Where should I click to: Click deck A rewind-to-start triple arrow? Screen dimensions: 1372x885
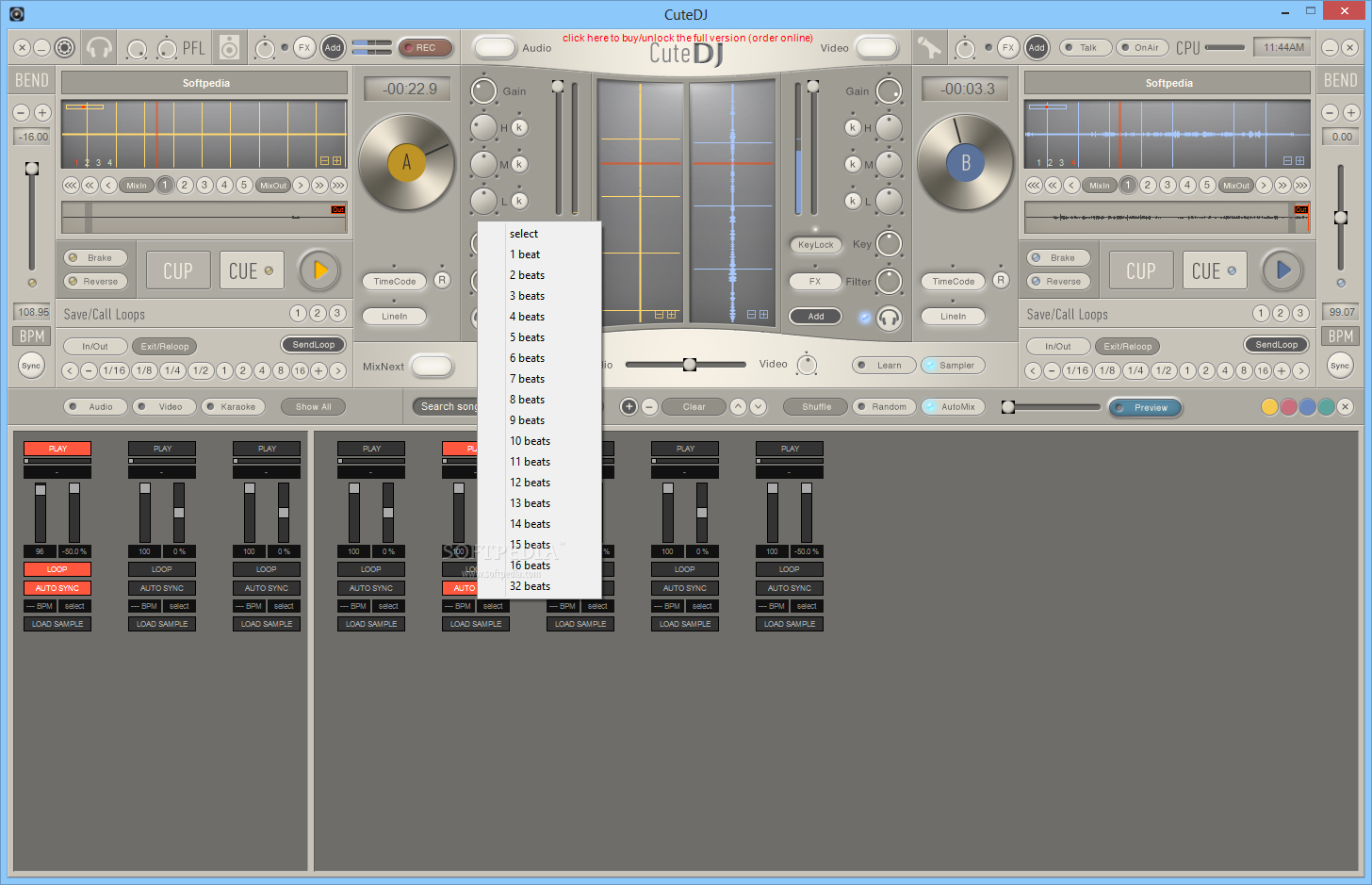click(x=71, y=185)
